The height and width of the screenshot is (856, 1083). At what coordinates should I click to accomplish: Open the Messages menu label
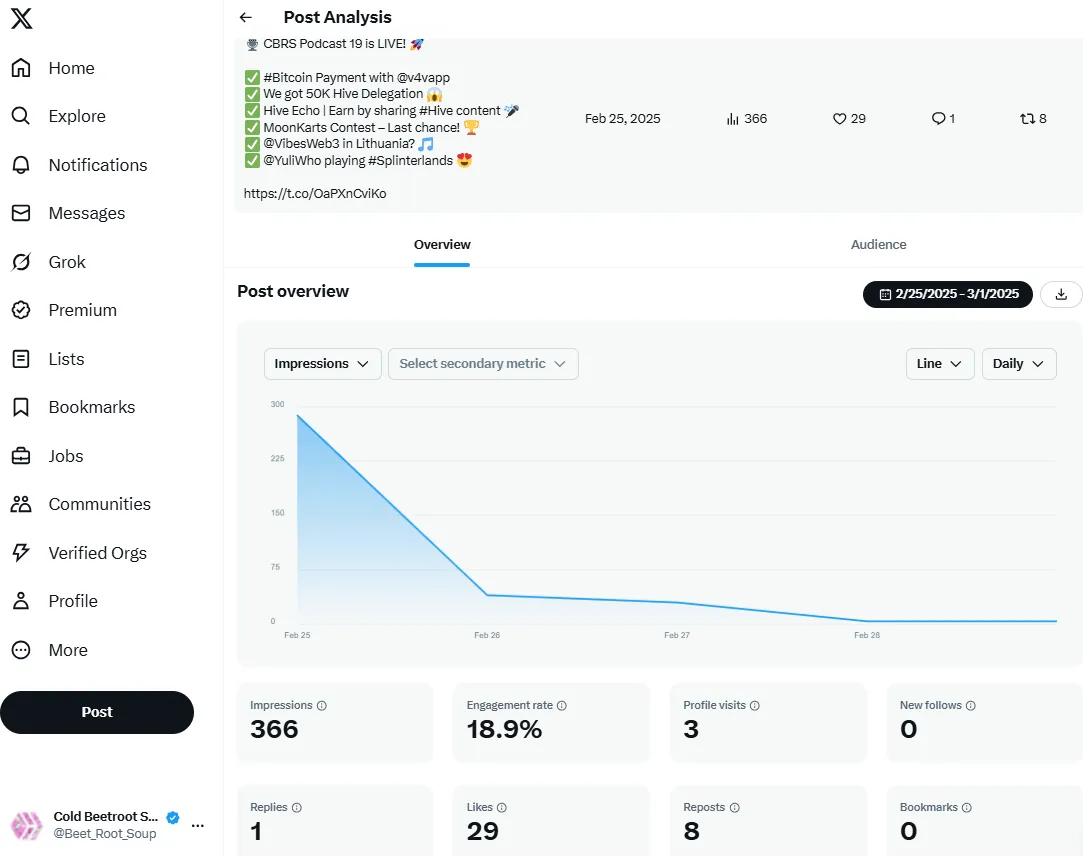pyautogui.click(x=87, y=213)
